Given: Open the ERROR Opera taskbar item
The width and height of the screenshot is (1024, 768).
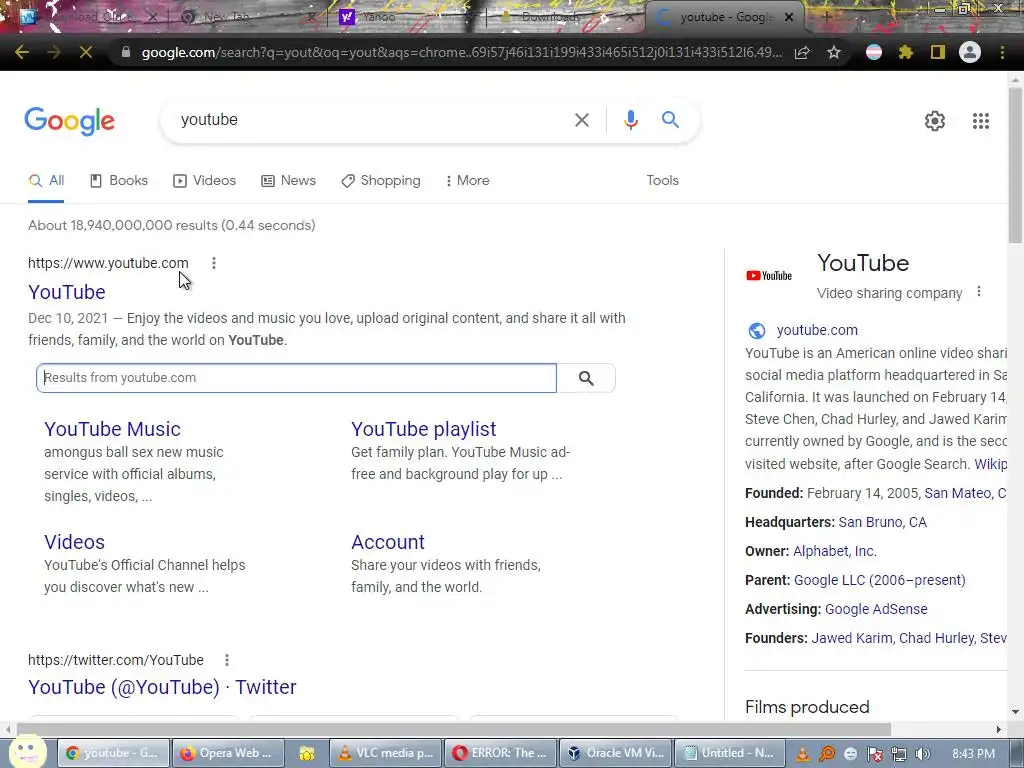Looking at the screenshot, I should pyautogui.click(x=501, y=753).
